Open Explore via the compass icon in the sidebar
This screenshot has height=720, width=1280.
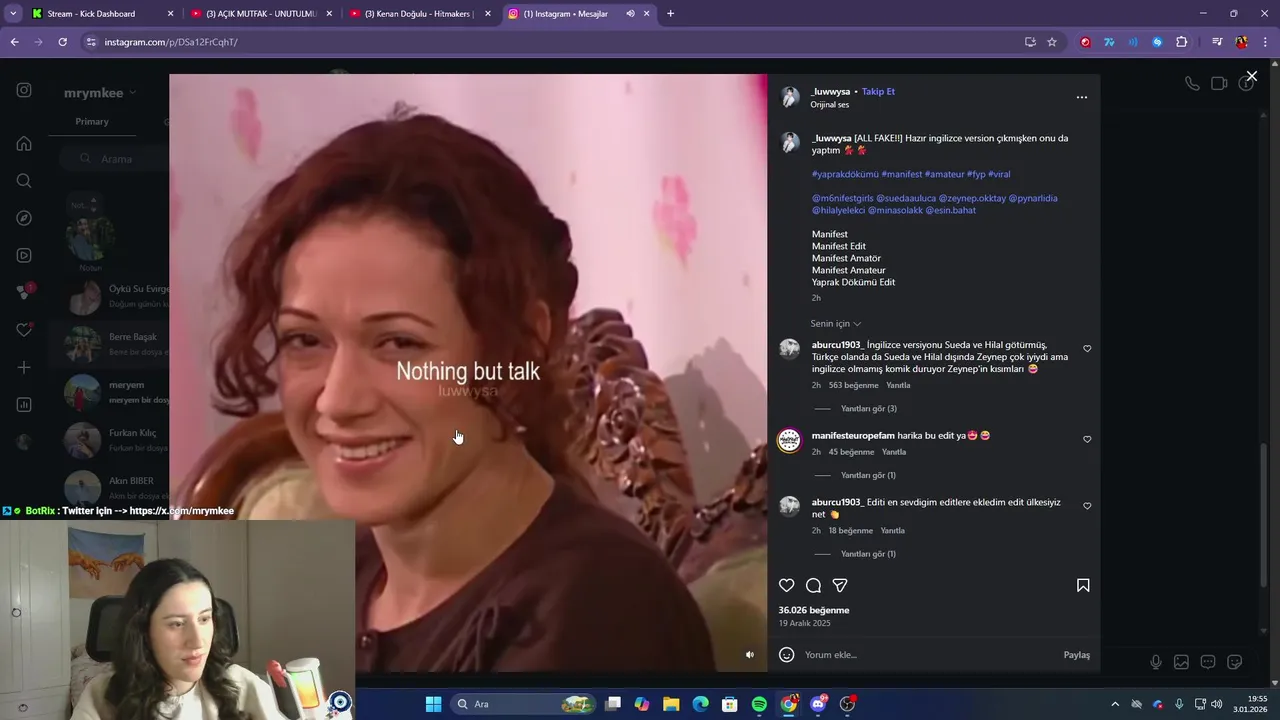click(24, 218)
